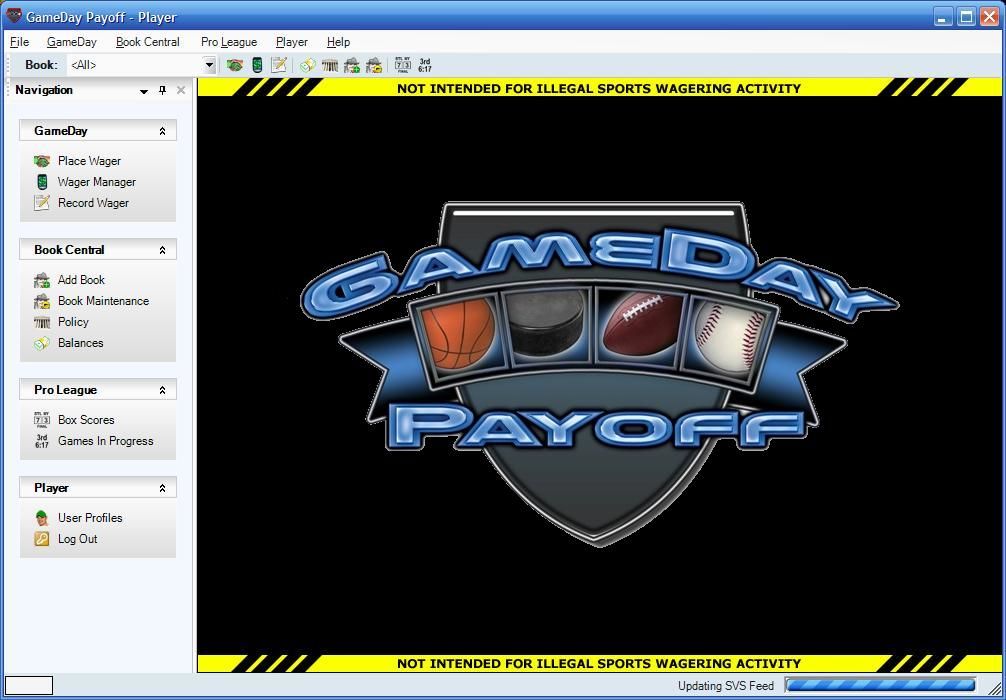Click the Add Book toolbar icon
1006x700 pixels.
[352, 65]
